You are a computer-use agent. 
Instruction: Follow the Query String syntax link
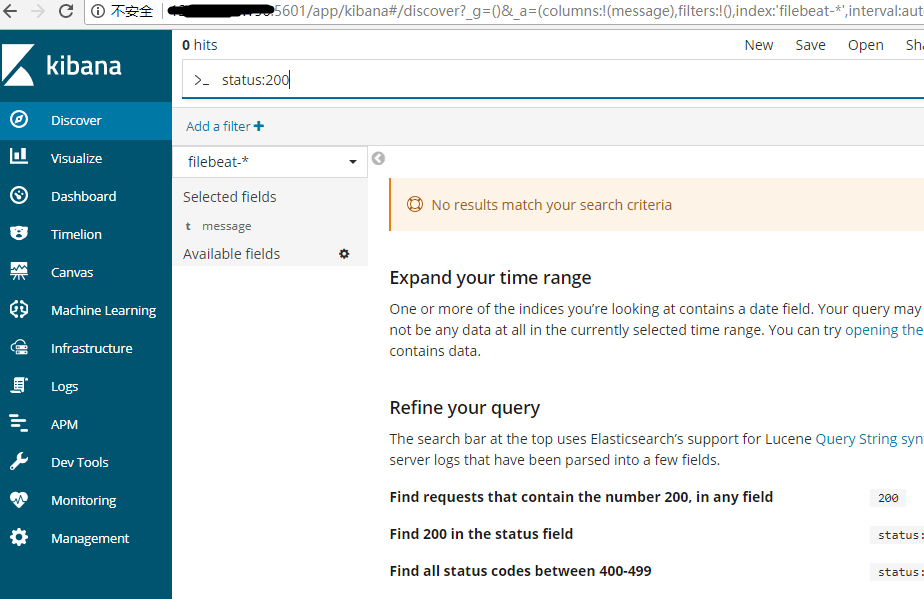point(869,439)
